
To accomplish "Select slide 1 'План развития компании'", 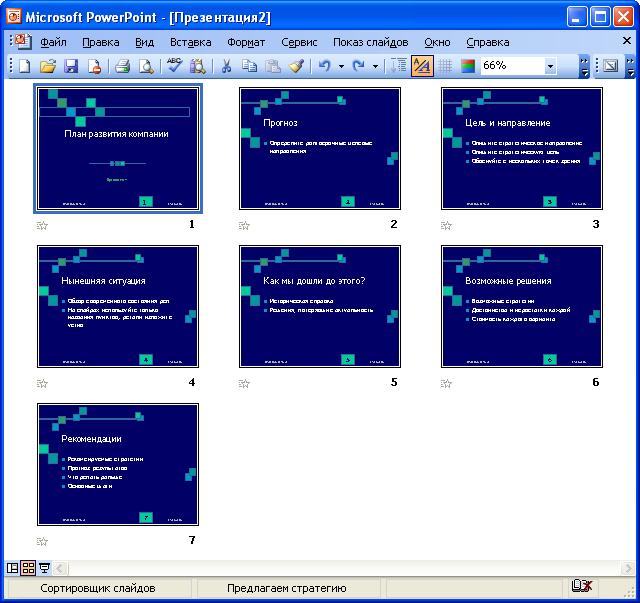I will coord(118,149).
